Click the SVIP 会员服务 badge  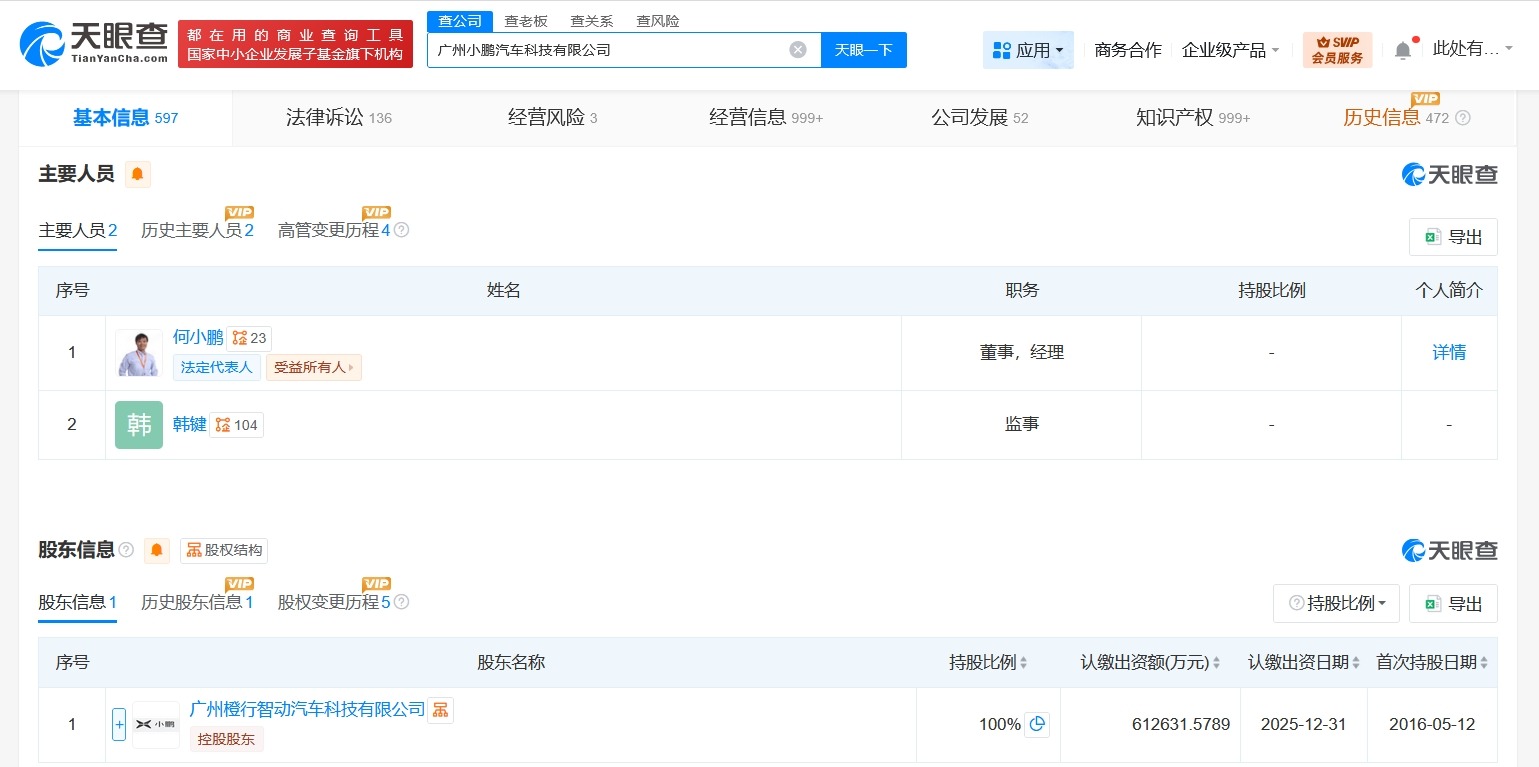[x=1337, y=49]
